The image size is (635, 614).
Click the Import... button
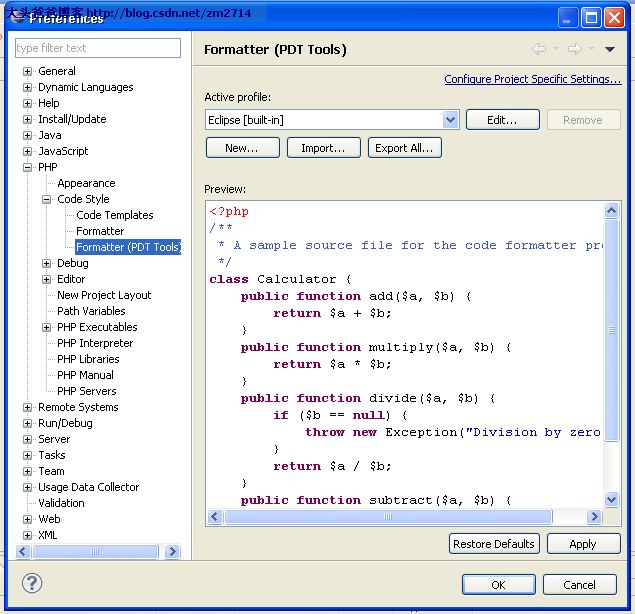point(324,148)
